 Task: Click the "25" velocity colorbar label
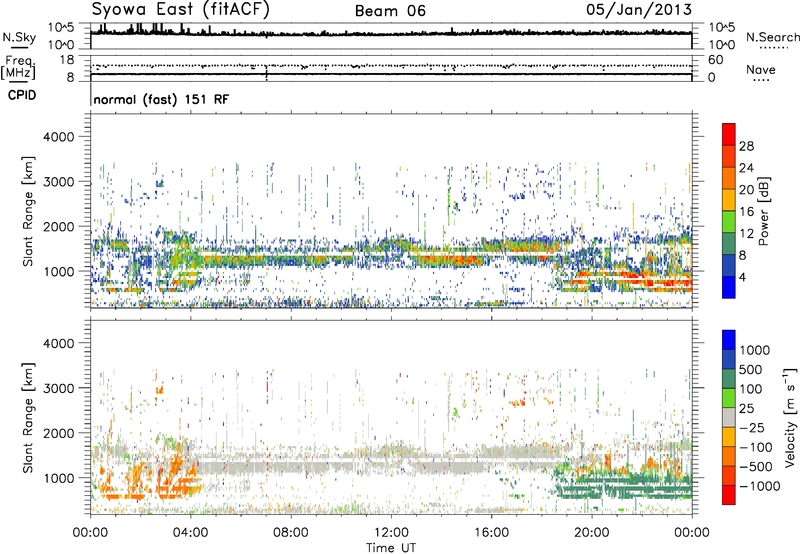click(746, 408)
